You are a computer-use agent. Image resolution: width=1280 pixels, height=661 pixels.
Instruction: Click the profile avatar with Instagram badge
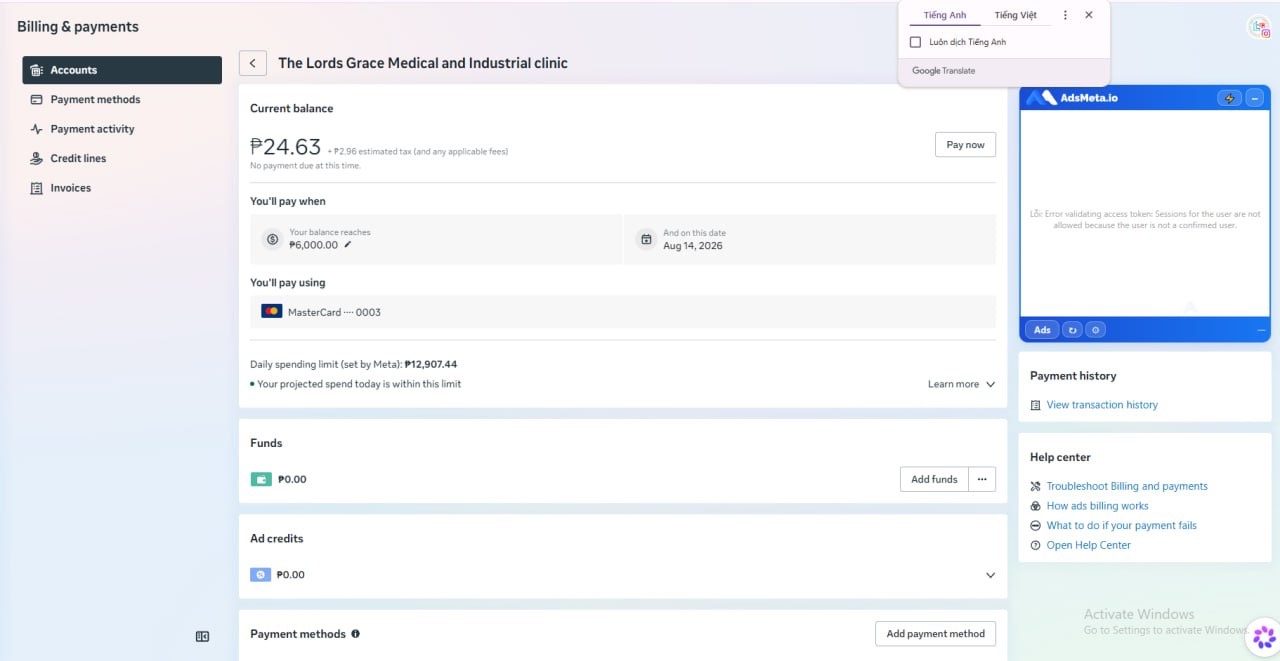[x=1260, y=28]
